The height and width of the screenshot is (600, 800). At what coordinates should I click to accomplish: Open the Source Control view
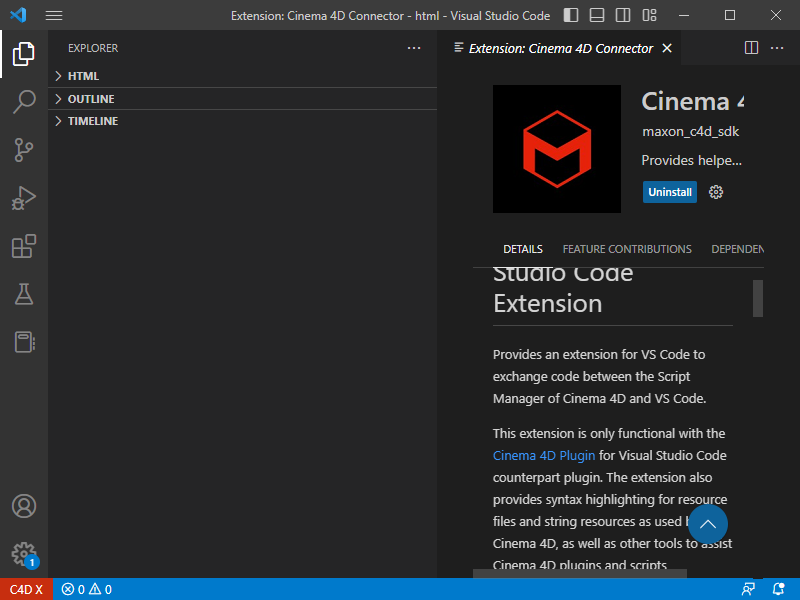(24, 150)
